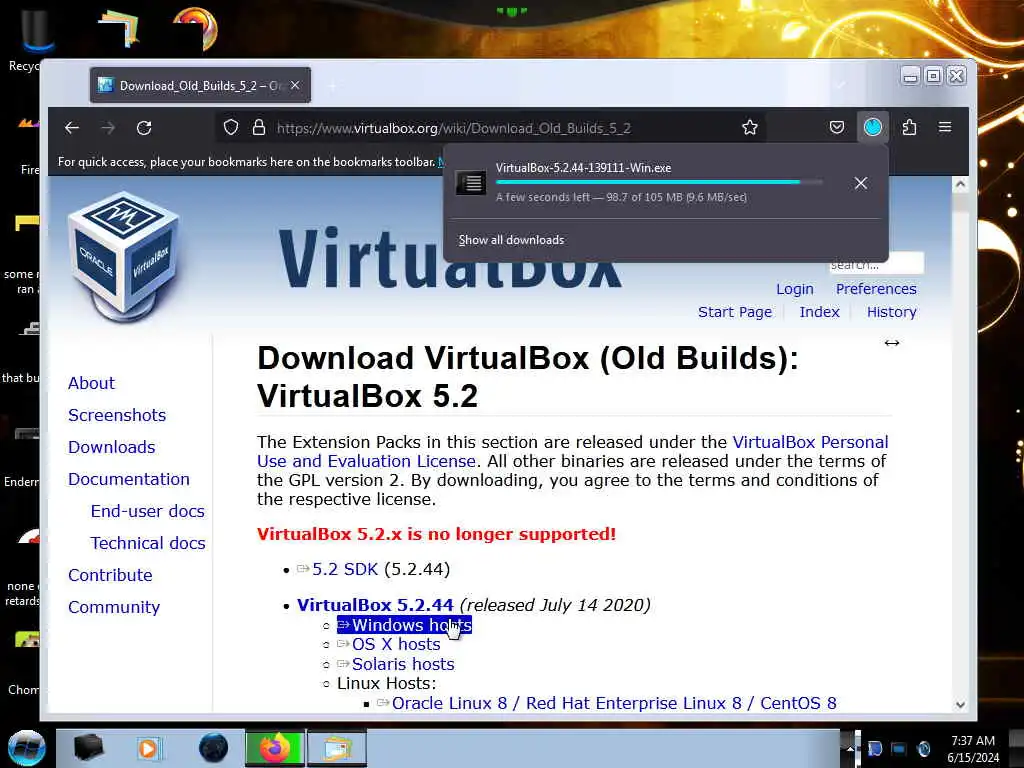This screenshot has height=768, width=1024.
Task: Open the file explorer taskbar icon
Action: [x=336, y=748]
